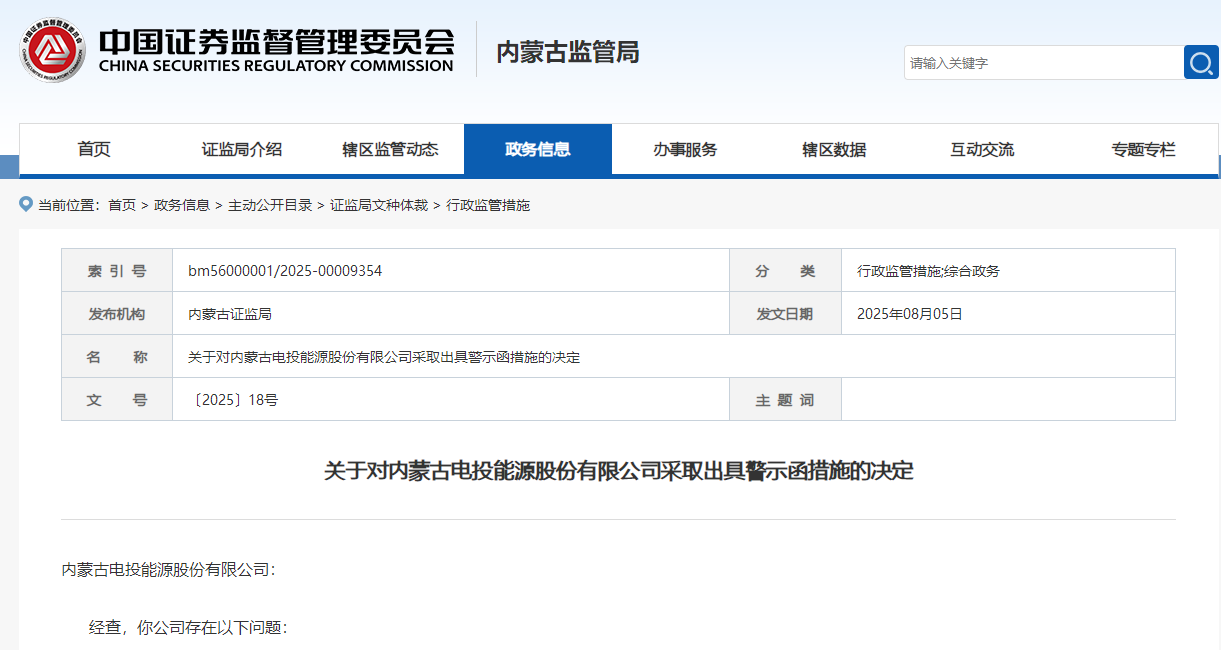
Task: Go to 辖区监管动态 section
Action: click(390, 149)
